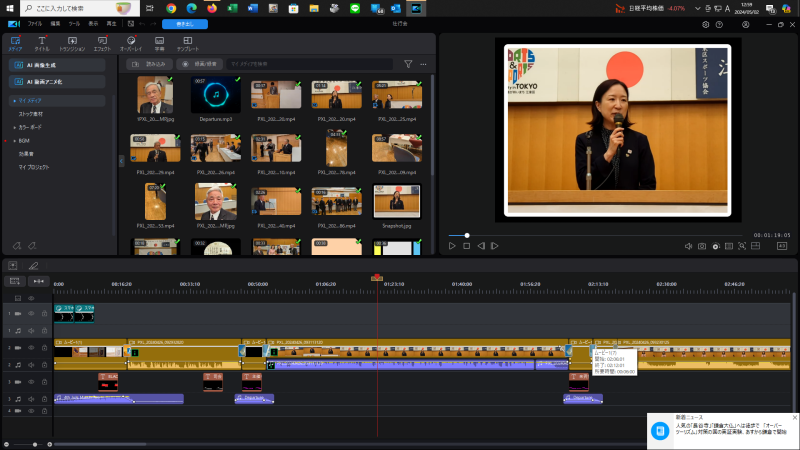The width and height of the screenshot is (800, 450).
Task: Step to previous frame in preview
Action: click(x=481, y=246)
